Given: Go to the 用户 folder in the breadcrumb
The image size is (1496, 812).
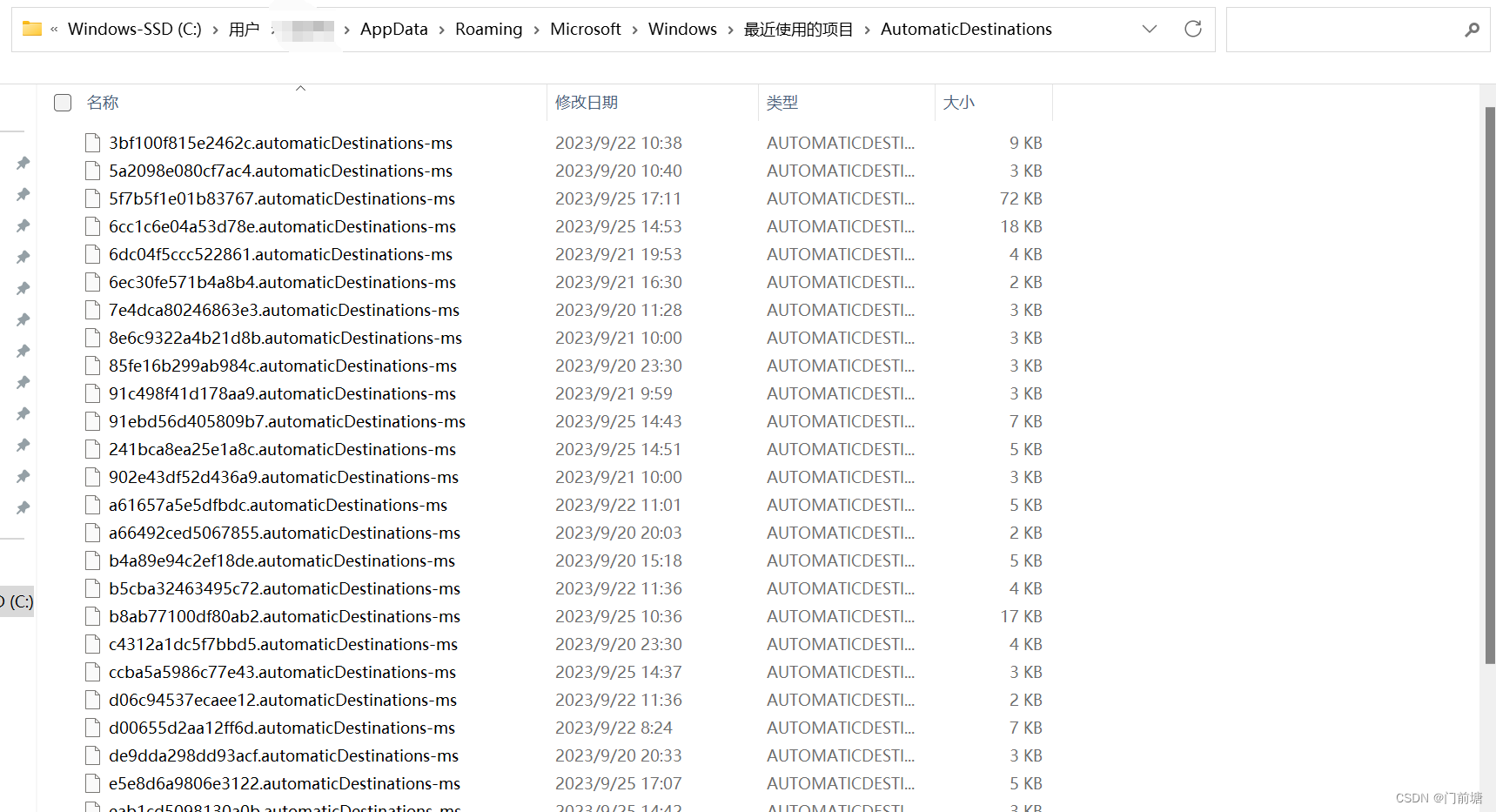Looking at the screenshot, I should pos(245,30).
